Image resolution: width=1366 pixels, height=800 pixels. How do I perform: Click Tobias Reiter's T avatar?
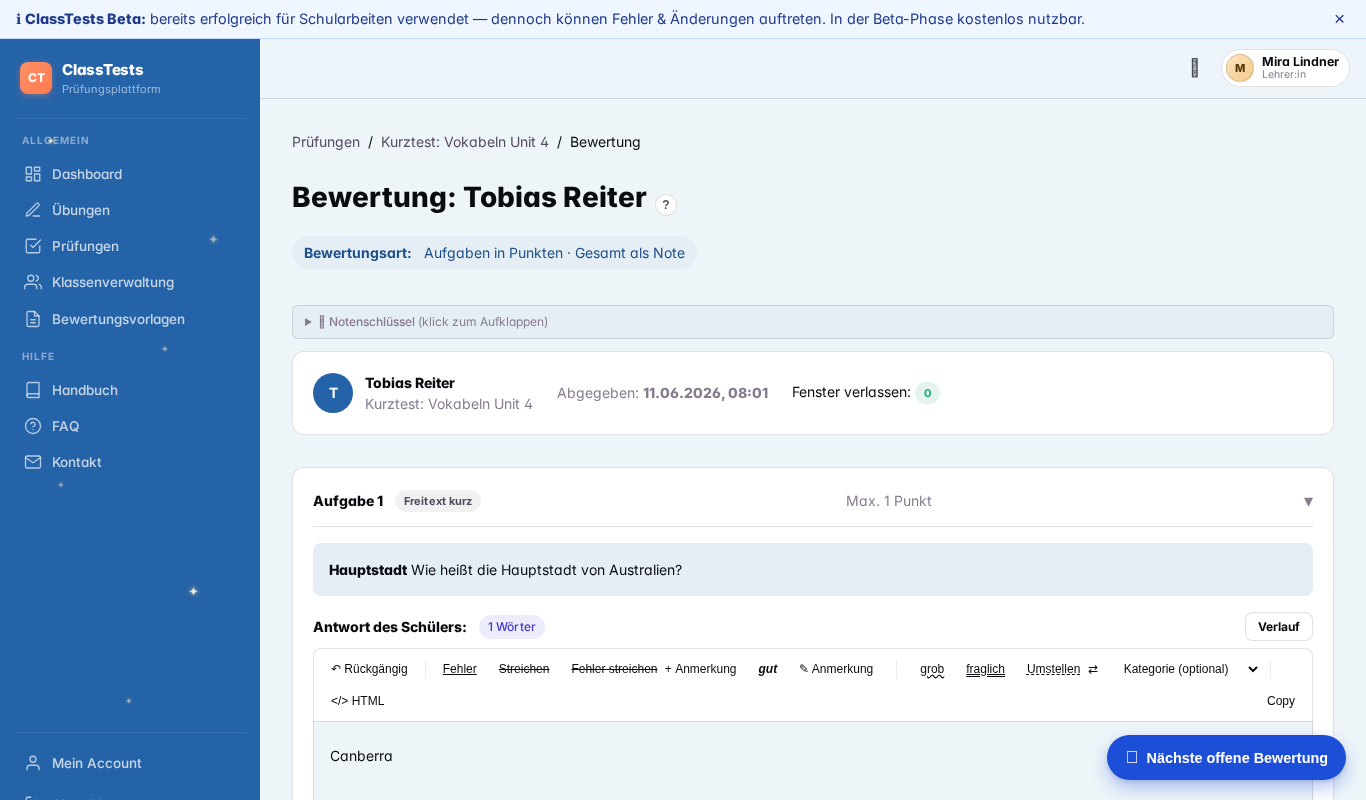[333, 393]
